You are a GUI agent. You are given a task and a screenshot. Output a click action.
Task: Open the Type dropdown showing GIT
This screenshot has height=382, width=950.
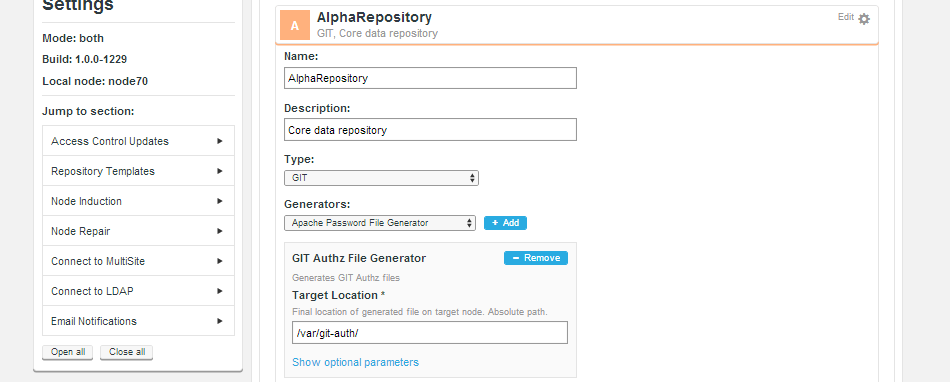point(381,178)
